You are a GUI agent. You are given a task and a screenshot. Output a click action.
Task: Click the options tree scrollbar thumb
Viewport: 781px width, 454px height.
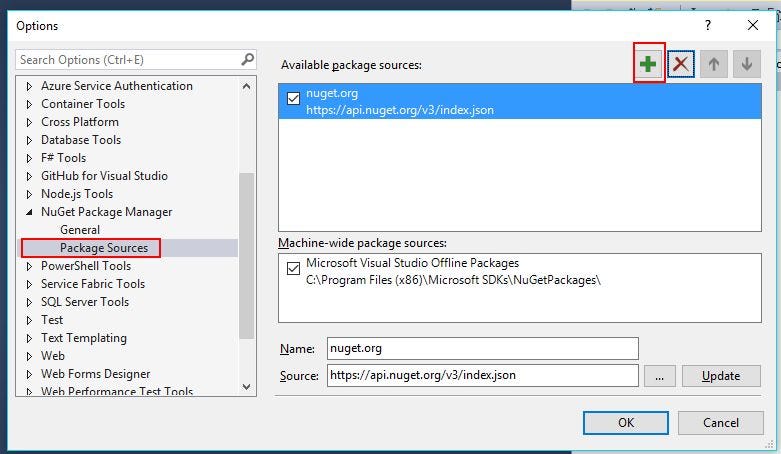click(246, 256)
